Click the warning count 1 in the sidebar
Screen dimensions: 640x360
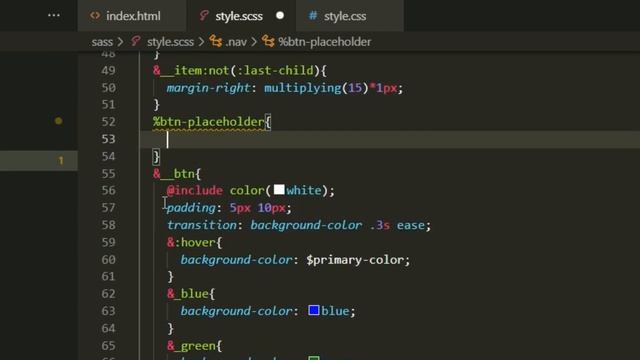click(x=61, y=160)
